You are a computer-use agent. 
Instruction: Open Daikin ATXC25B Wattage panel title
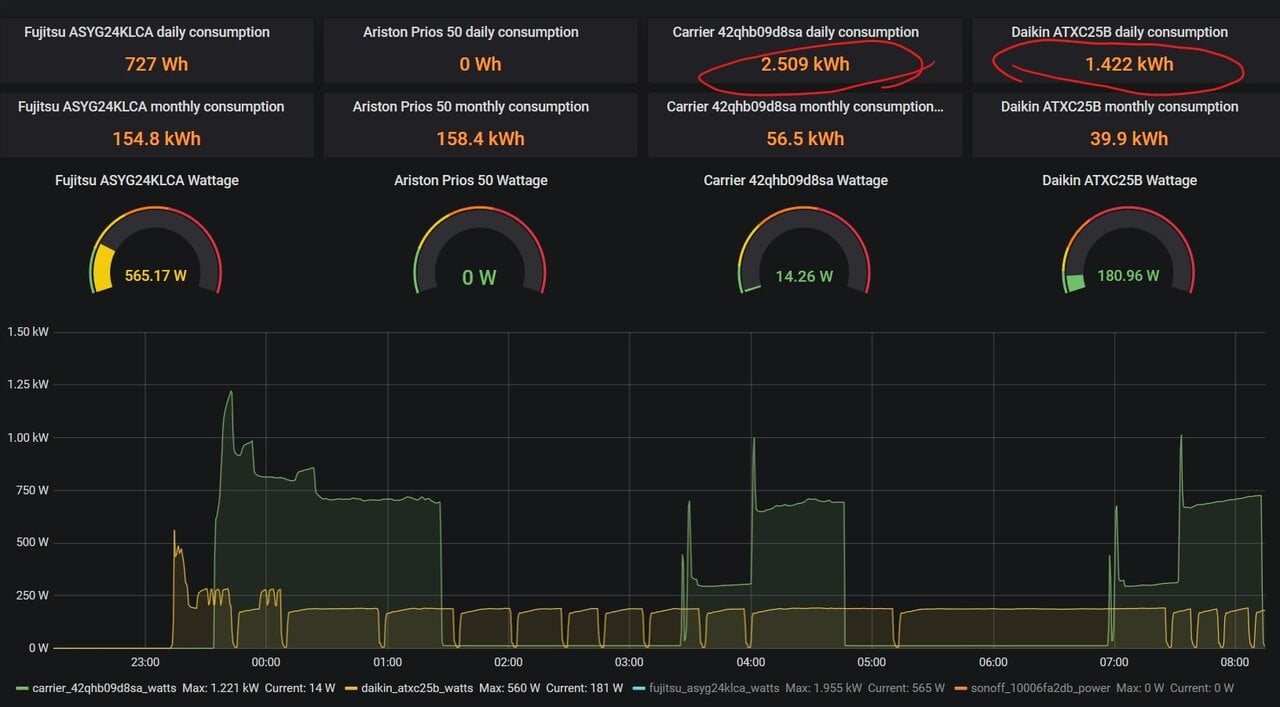point(1120,180)
